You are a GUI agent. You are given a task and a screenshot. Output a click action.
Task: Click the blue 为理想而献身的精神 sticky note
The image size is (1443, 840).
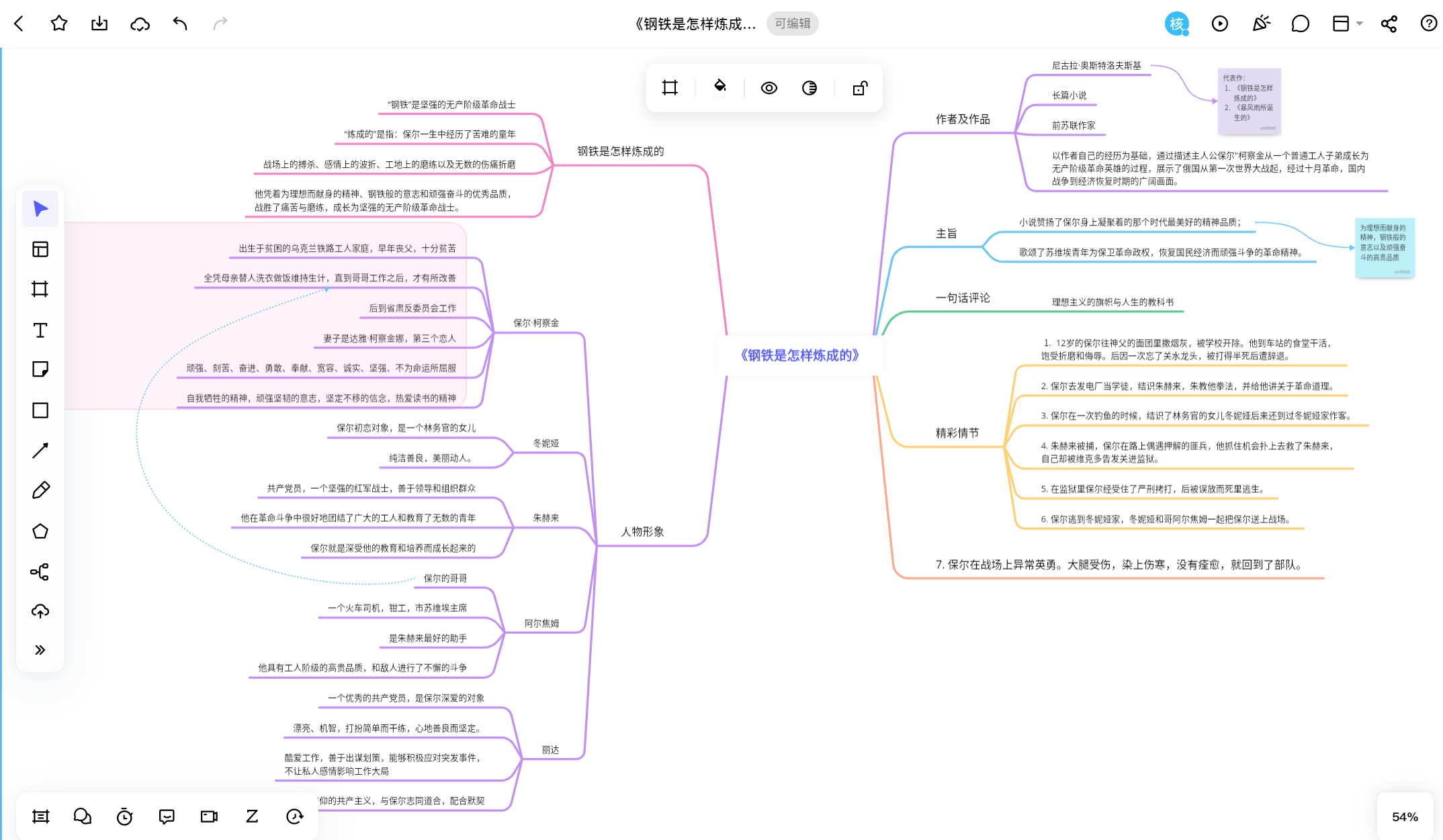tap(1385, 247)
